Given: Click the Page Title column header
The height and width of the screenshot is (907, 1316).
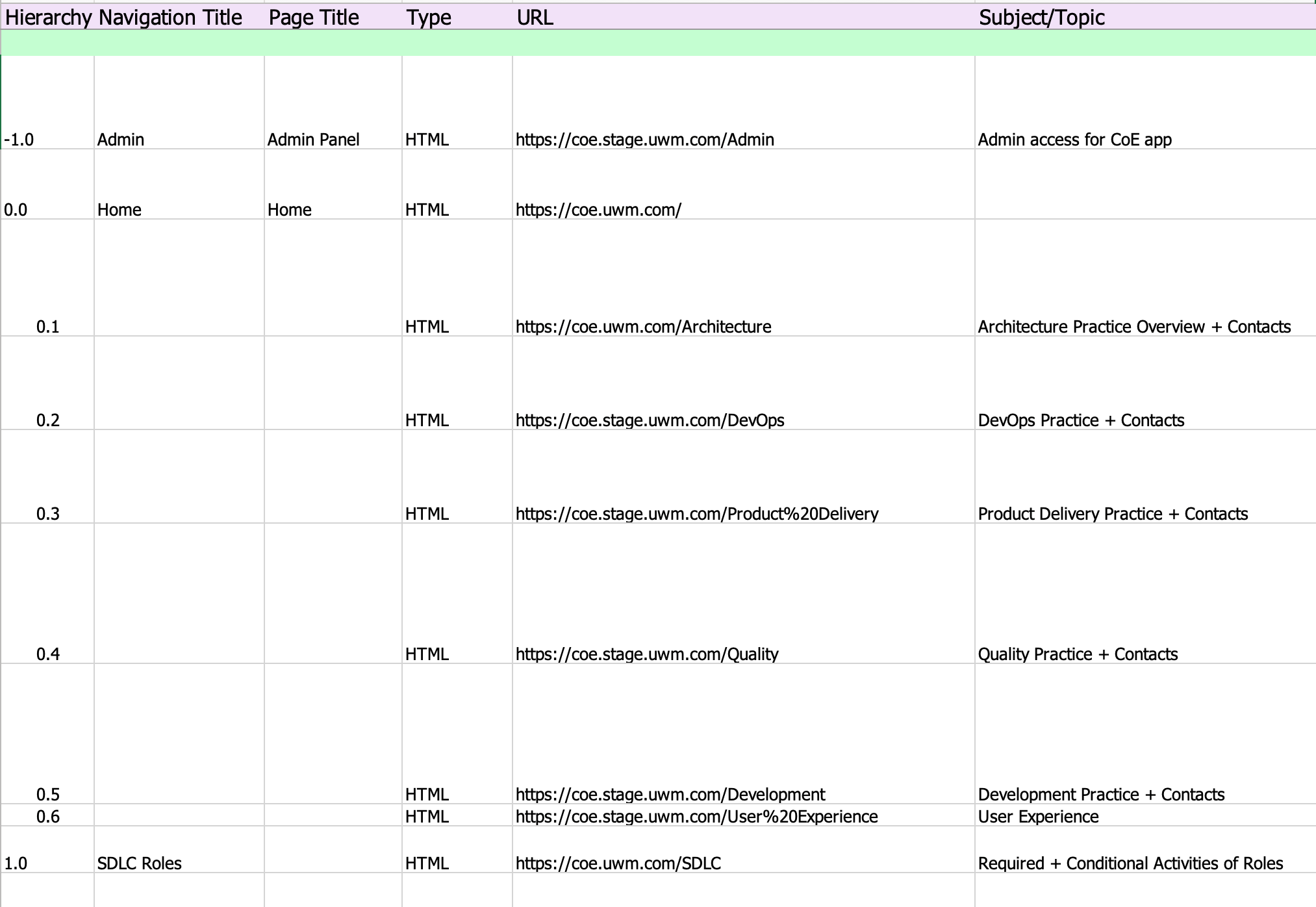Looking at the screenshot, I should coord(314,18).
